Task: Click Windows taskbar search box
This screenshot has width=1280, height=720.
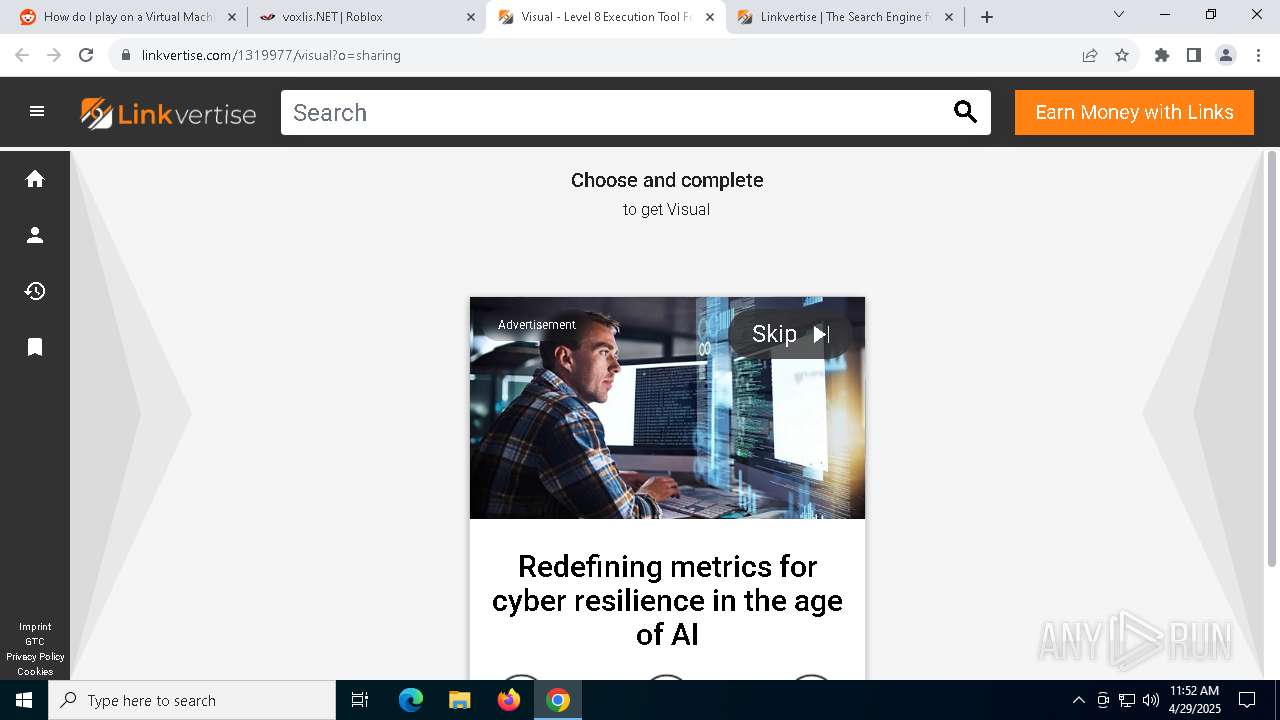Action: tap(192, 700)
